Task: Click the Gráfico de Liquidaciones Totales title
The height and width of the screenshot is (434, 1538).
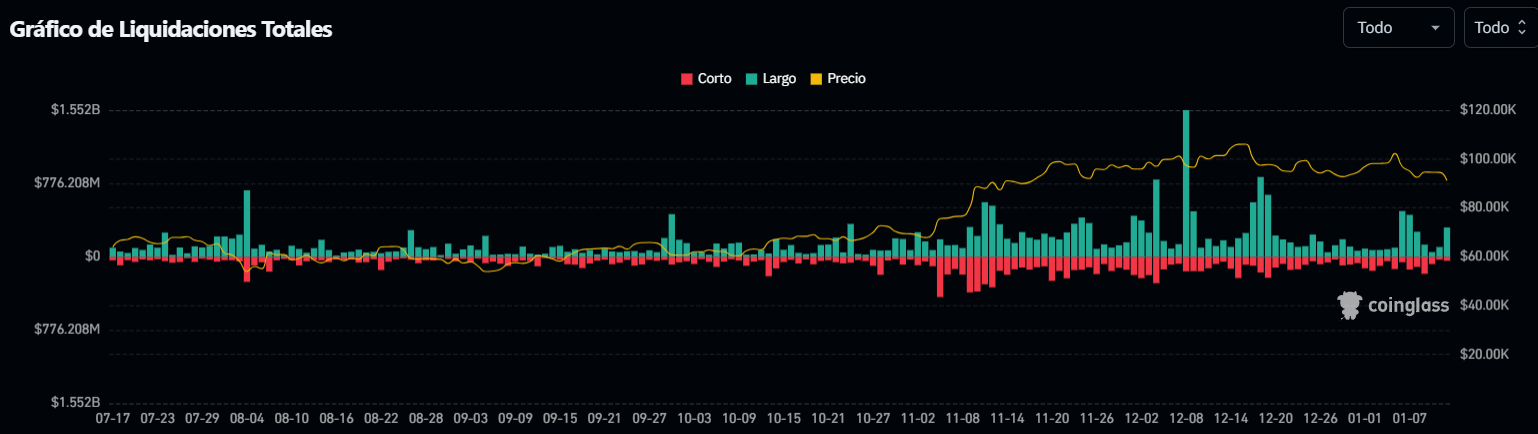Action: 171,30
